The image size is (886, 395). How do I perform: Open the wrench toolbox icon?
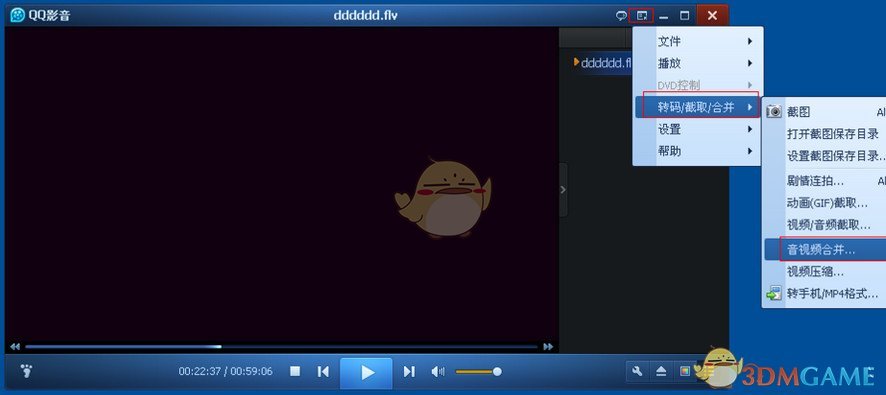point(638,371)
